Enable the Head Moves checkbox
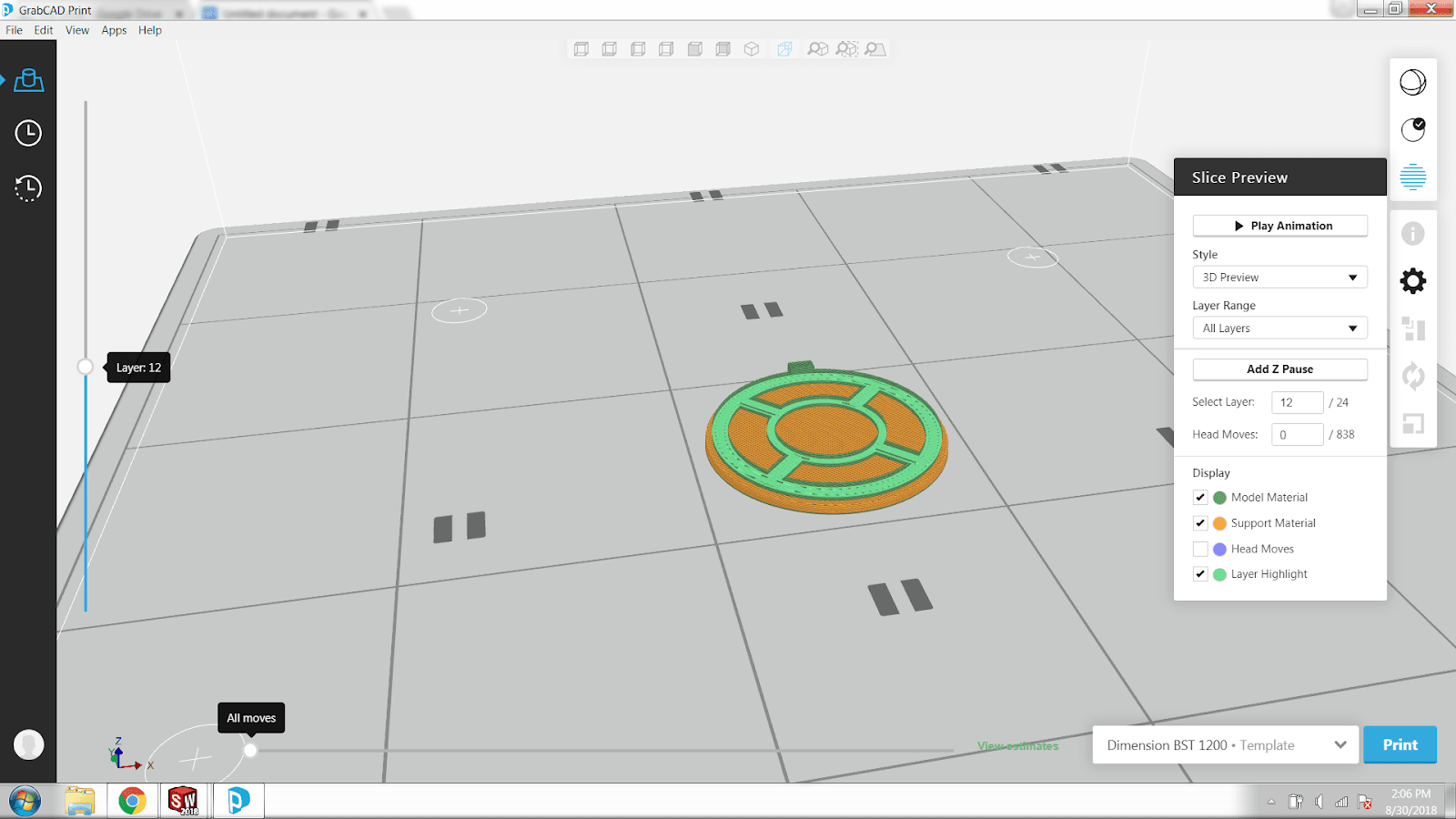This screenshot has height=819, width=1456. 1200,549
